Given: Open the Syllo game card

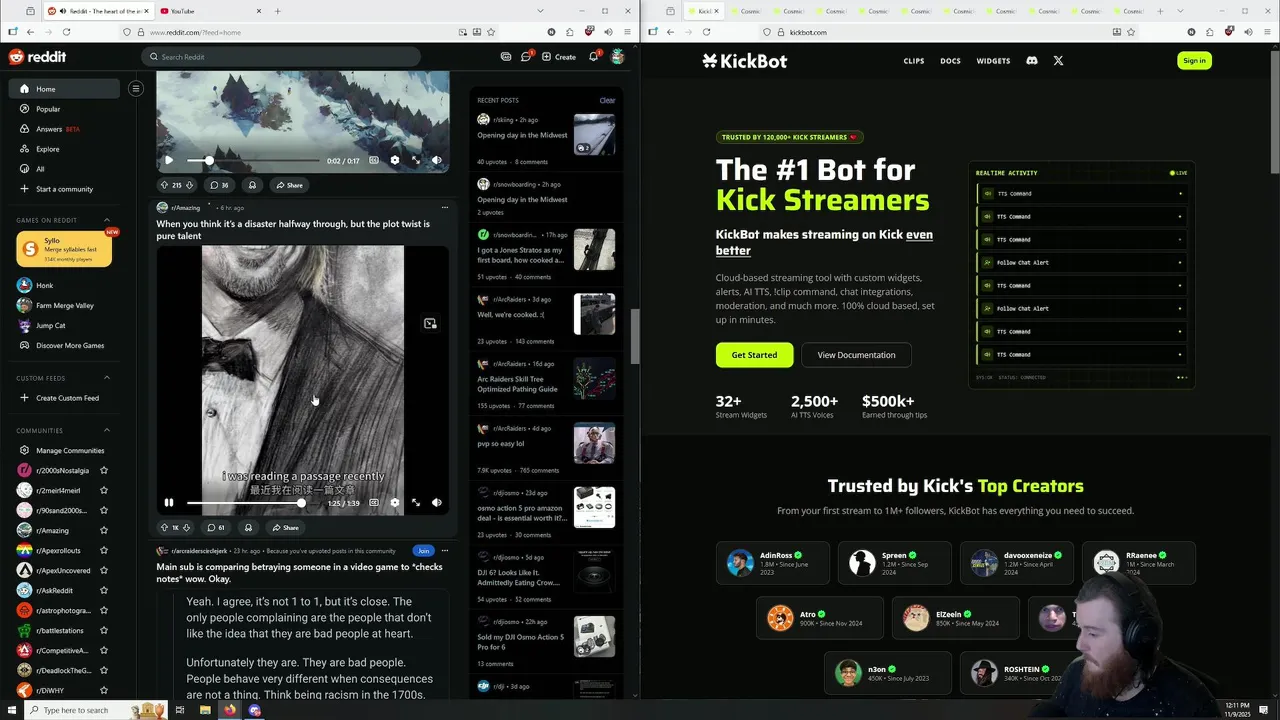Looking at the screenshot, I should tap(64, 249).
